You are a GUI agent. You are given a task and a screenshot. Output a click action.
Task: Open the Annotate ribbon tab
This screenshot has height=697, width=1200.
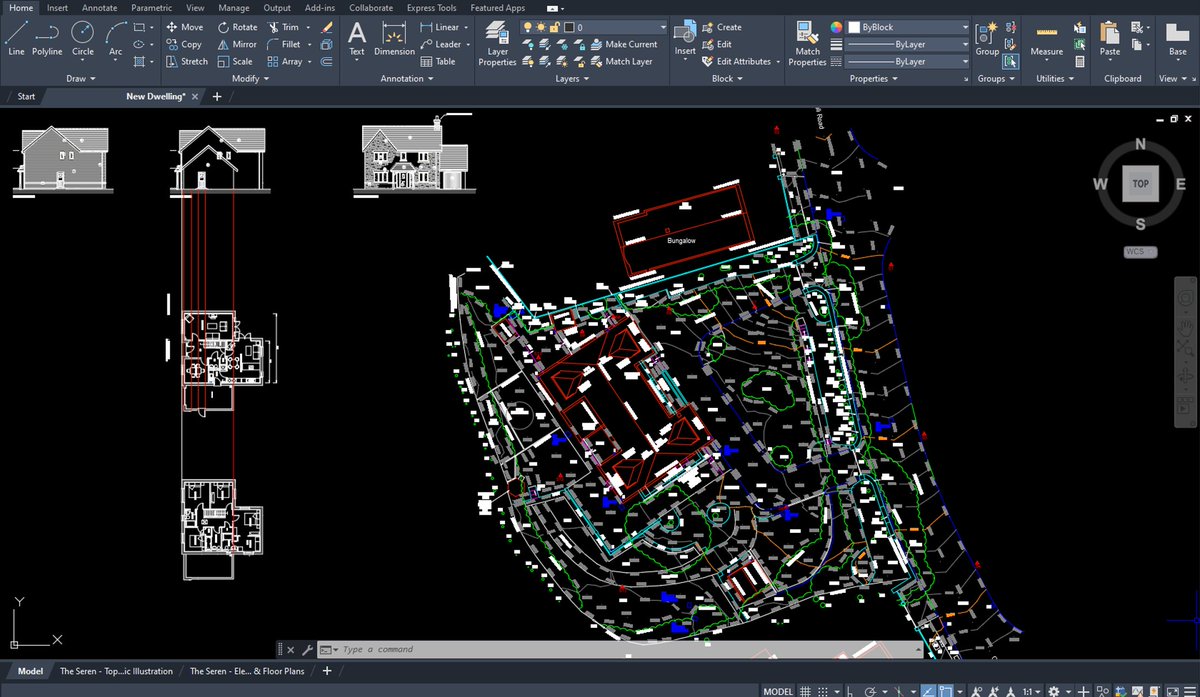[x=100, y=8]
